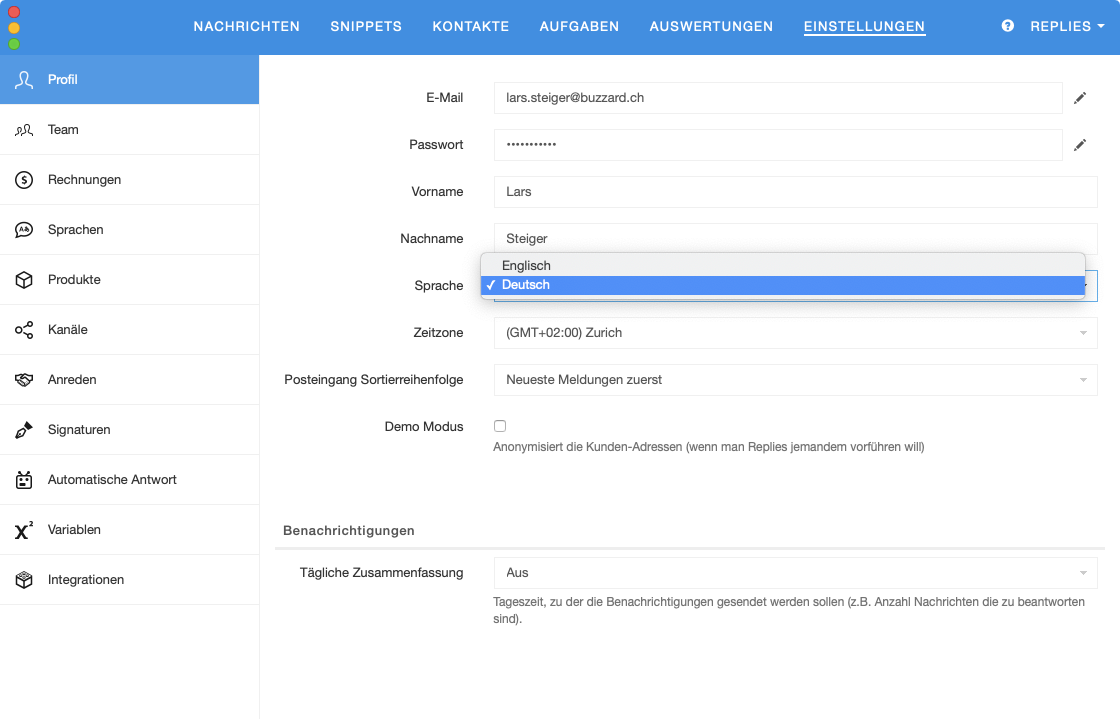
Task: Open Anreden via the handshake icon
Action: 24,380
